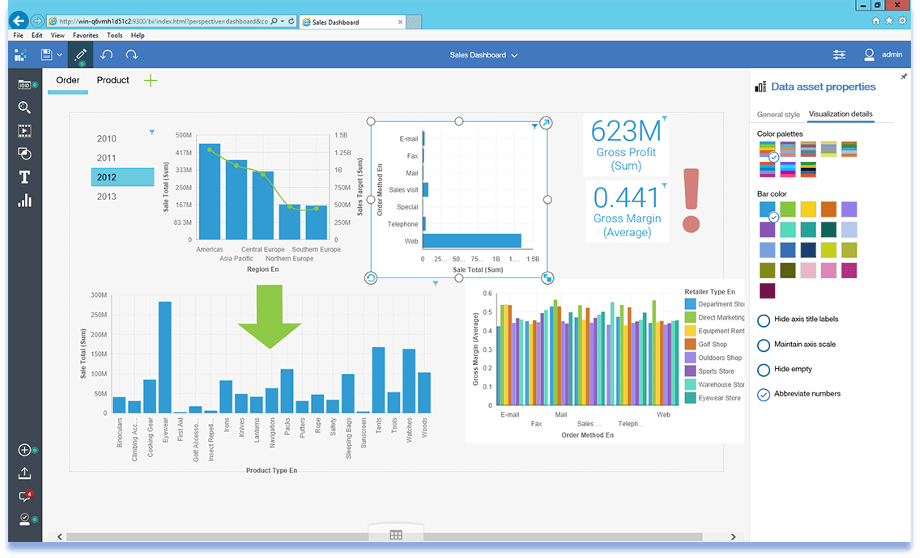Switch to the Product tab
The width and height of the screenshot is (920, 558).
(x=113, y=80)
